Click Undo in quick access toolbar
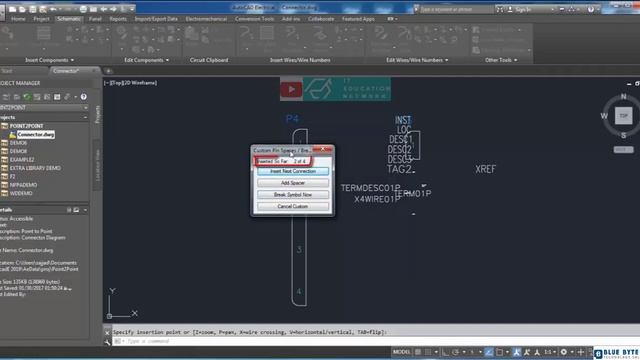640x360 pixels. tap(53, 9)
